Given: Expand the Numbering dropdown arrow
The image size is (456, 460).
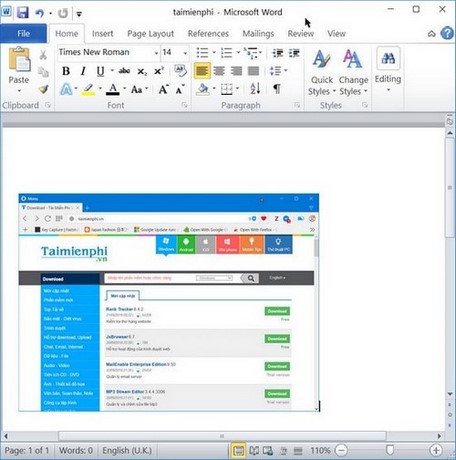Looking at the screenshot, I should [238, 52].
